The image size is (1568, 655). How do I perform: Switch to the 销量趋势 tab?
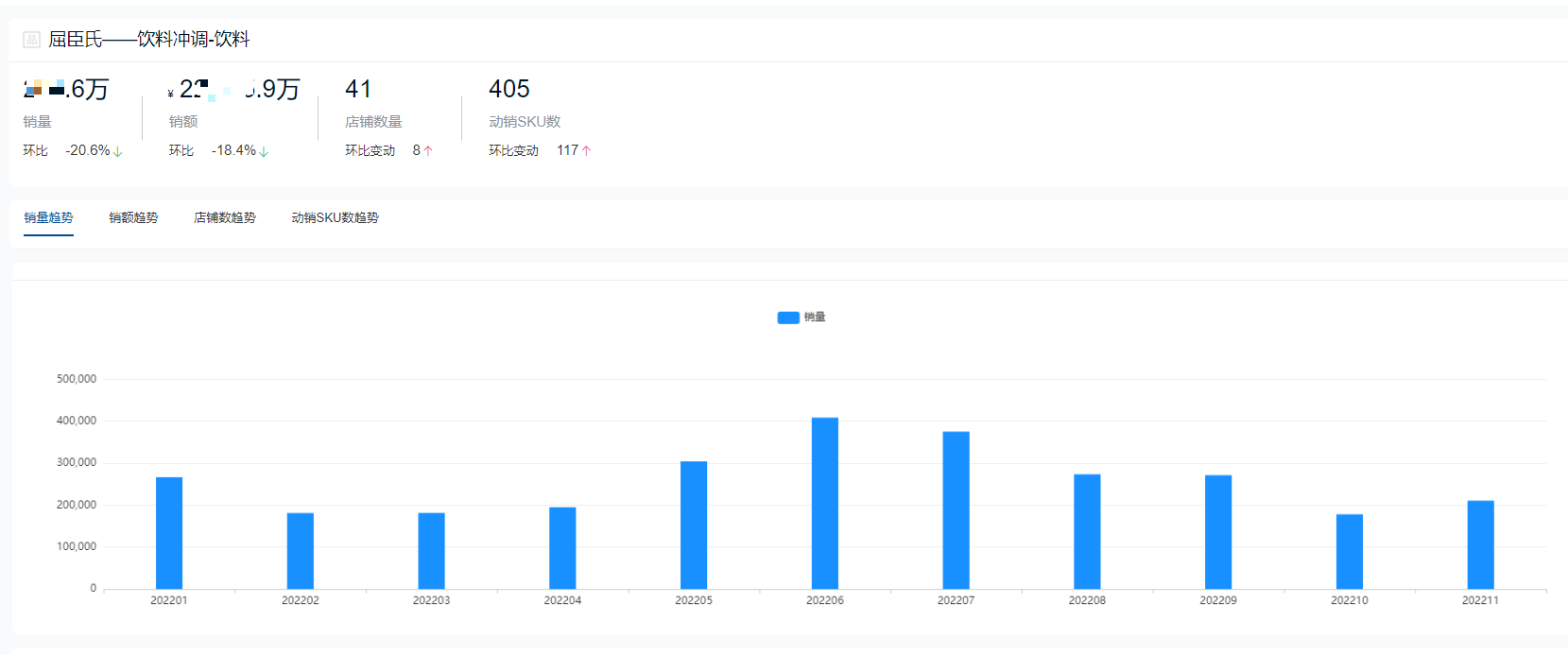tap(48, 218)
